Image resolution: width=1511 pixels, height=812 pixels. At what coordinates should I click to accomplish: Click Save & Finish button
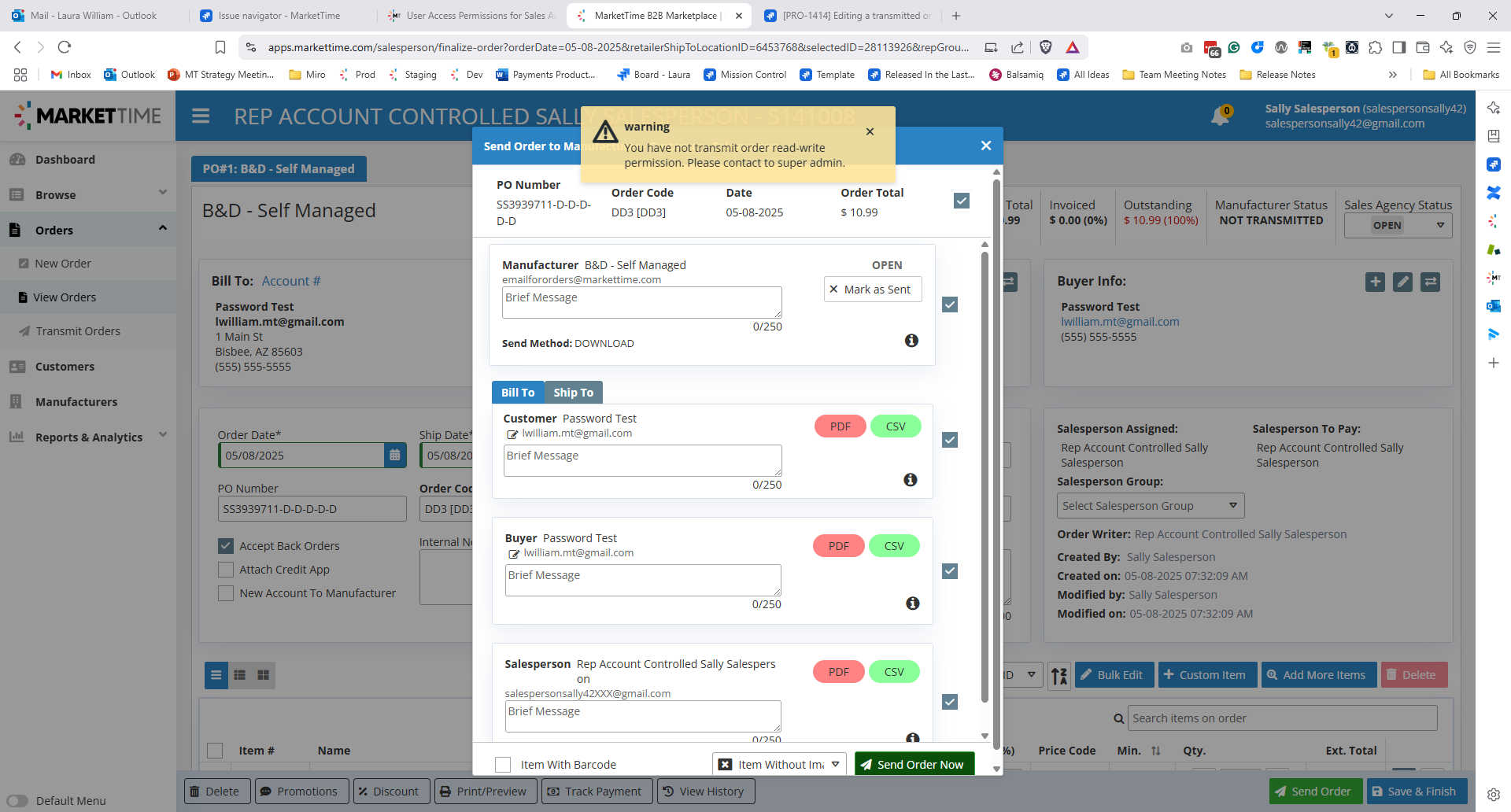click(1417, 792)
